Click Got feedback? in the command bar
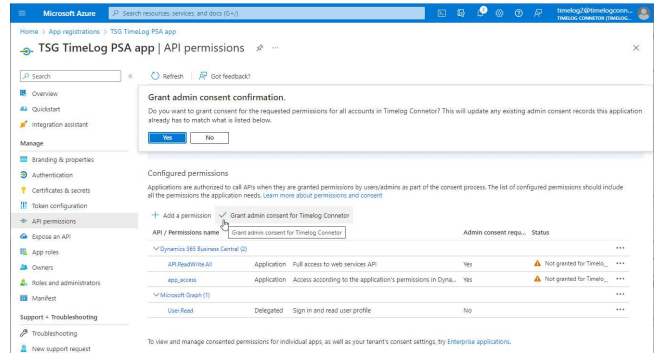 pyautogui.click(x=224, y=76)
